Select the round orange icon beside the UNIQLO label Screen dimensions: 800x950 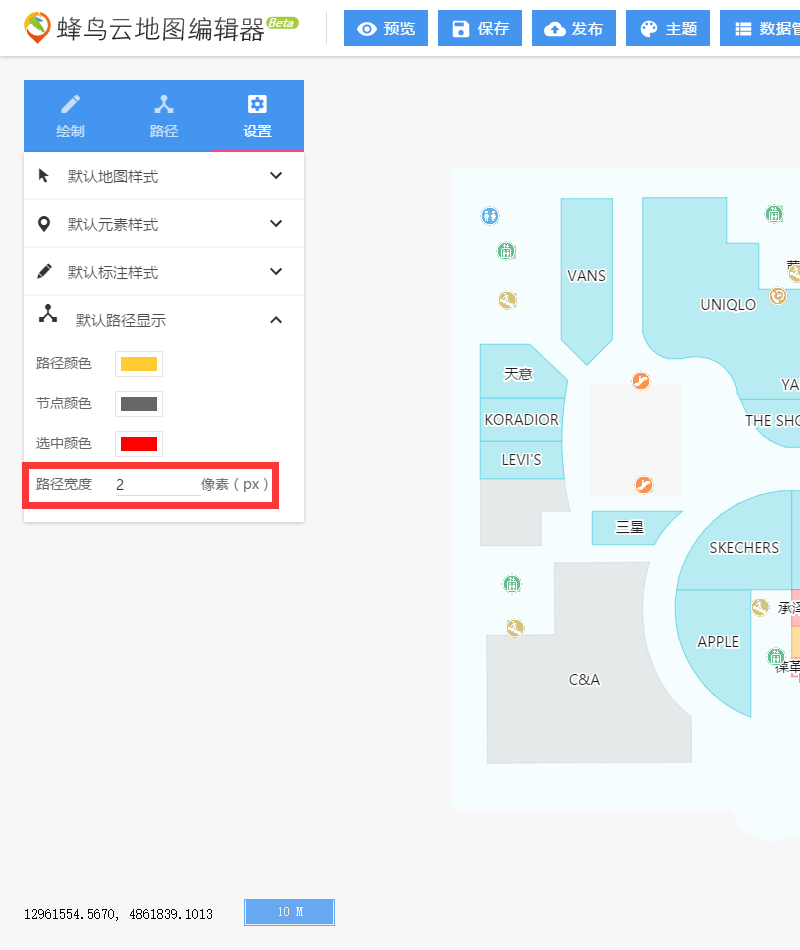point(778,296)
